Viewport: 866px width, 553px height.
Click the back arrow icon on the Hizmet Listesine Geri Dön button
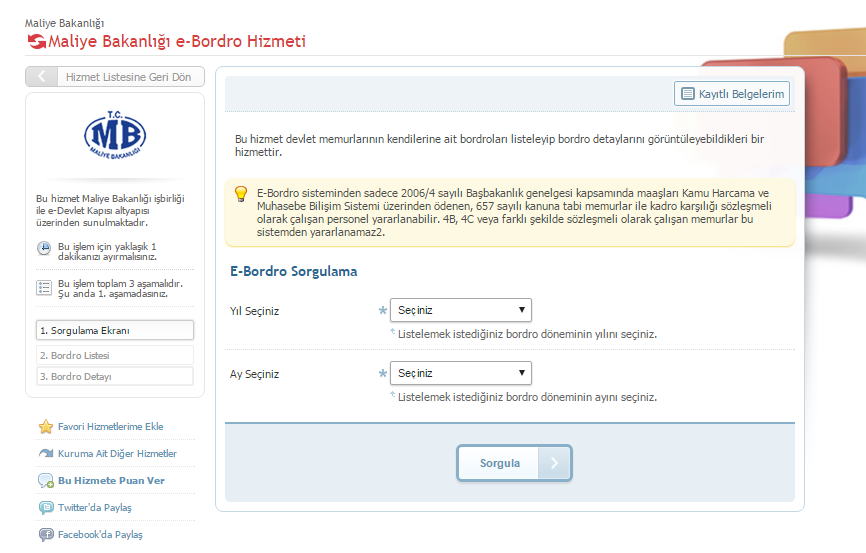tap(41, 77)
